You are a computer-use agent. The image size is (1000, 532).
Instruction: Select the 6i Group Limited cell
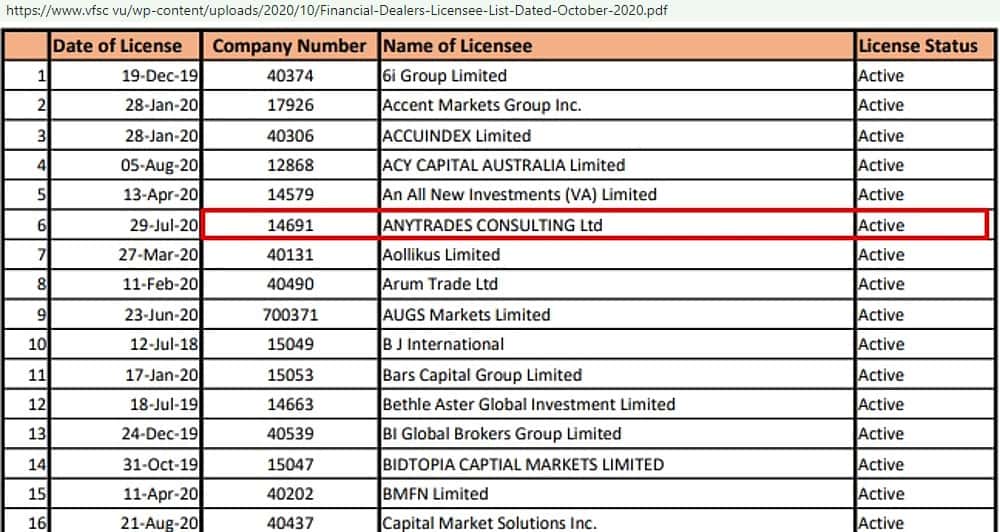tap(445, 76)
